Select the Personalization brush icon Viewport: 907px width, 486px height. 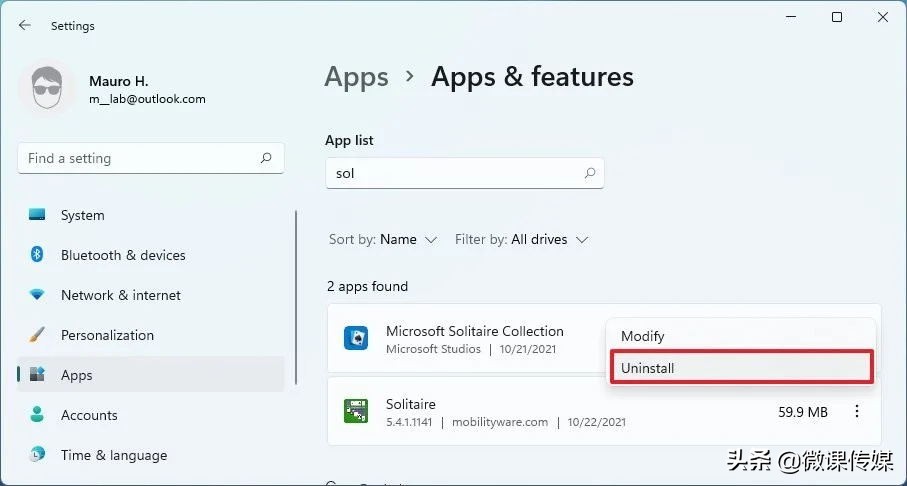click(x=37, y=334)
